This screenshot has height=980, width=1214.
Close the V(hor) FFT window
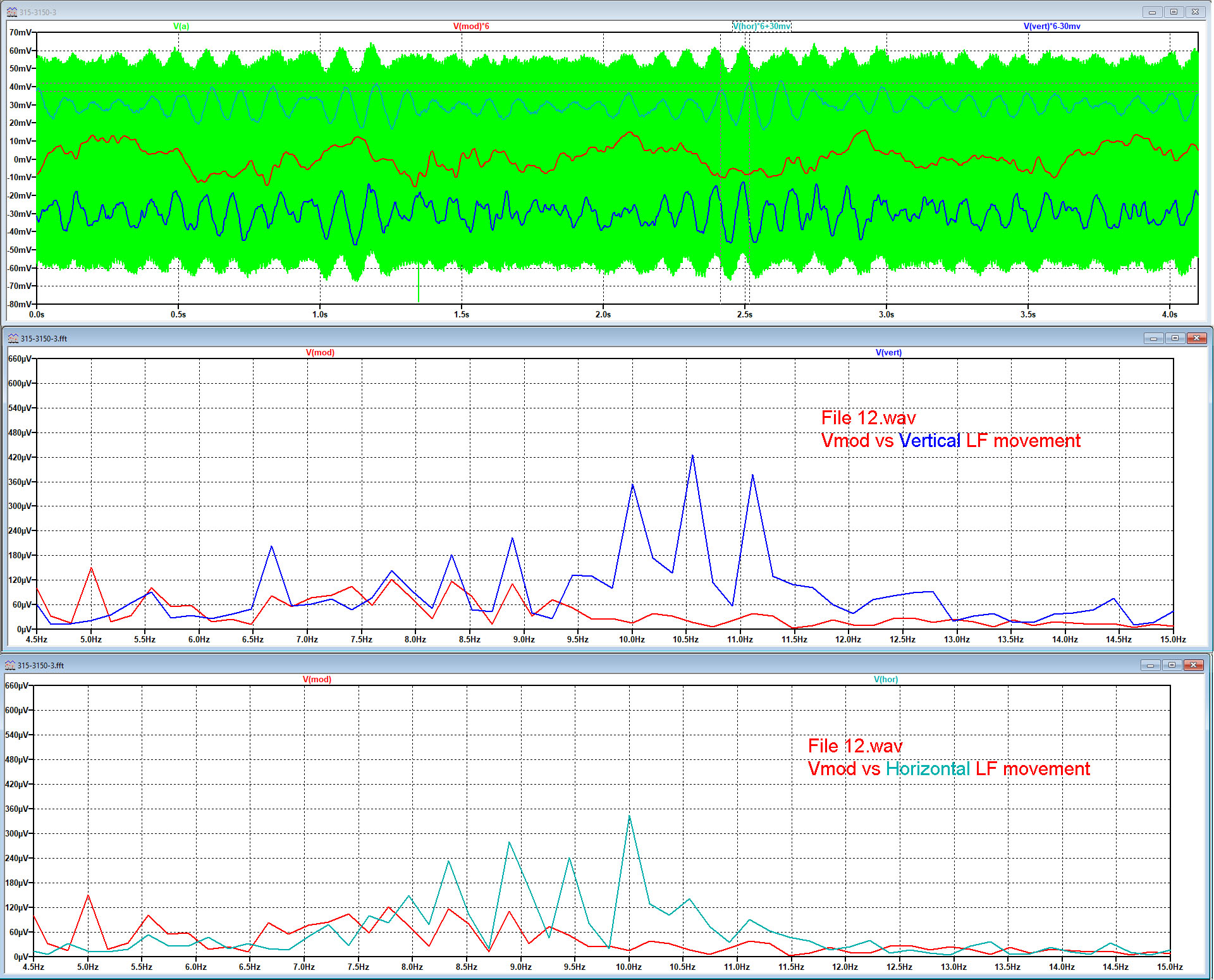coord(1193,665)
